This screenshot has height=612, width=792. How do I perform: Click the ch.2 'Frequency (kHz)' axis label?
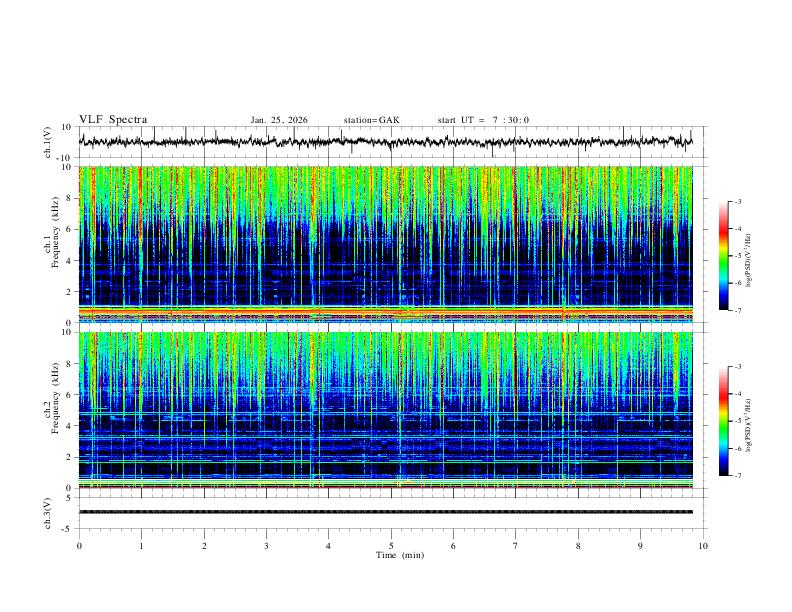pos(56,398)
